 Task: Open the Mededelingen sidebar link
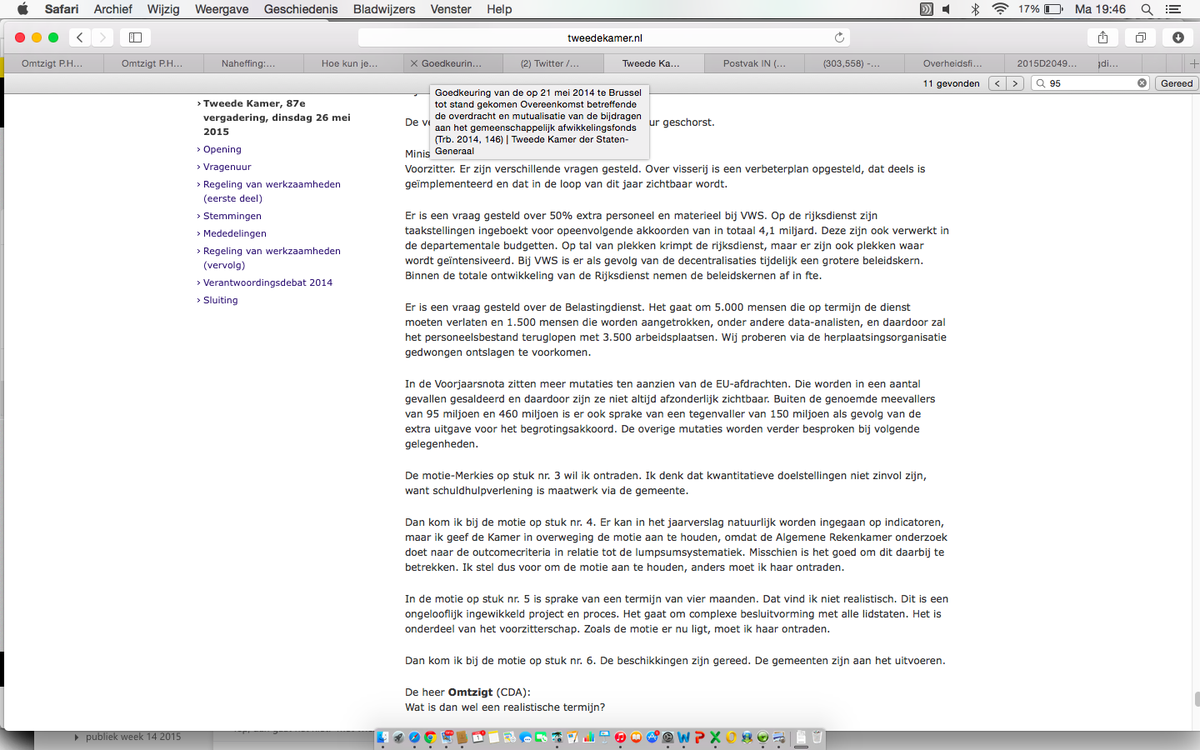point(235,233)
